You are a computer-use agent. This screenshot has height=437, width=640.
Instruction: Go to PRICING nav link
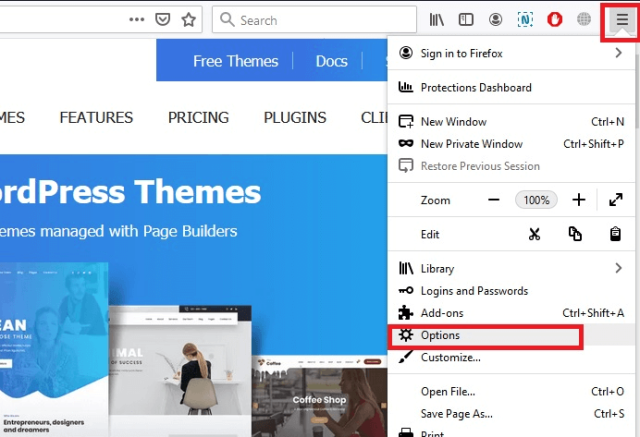coord(198,118)
